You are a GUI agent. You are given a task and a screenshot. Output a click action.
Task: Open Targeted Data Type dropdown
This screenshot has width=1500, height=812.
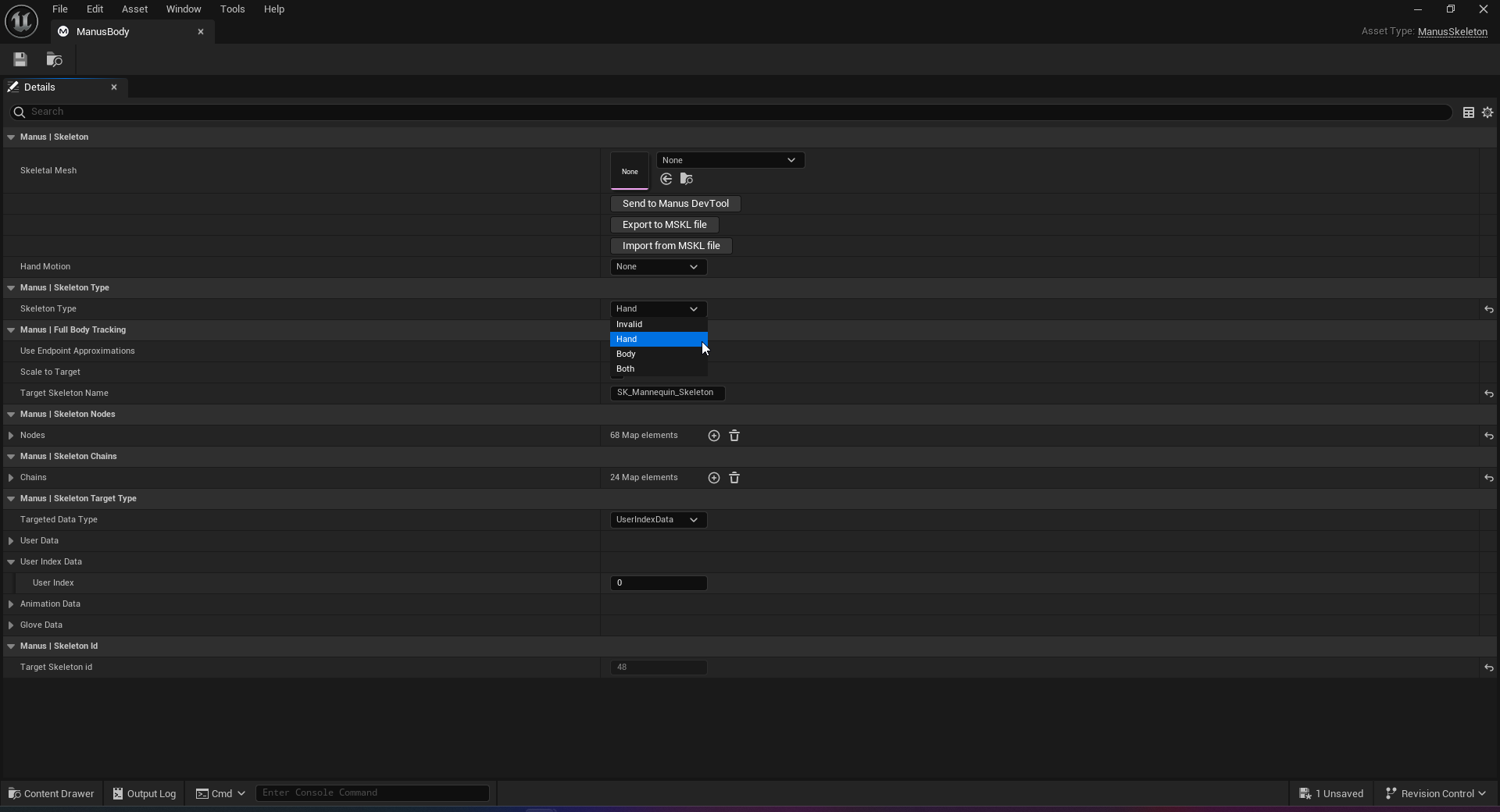click(x=658, y=520)
